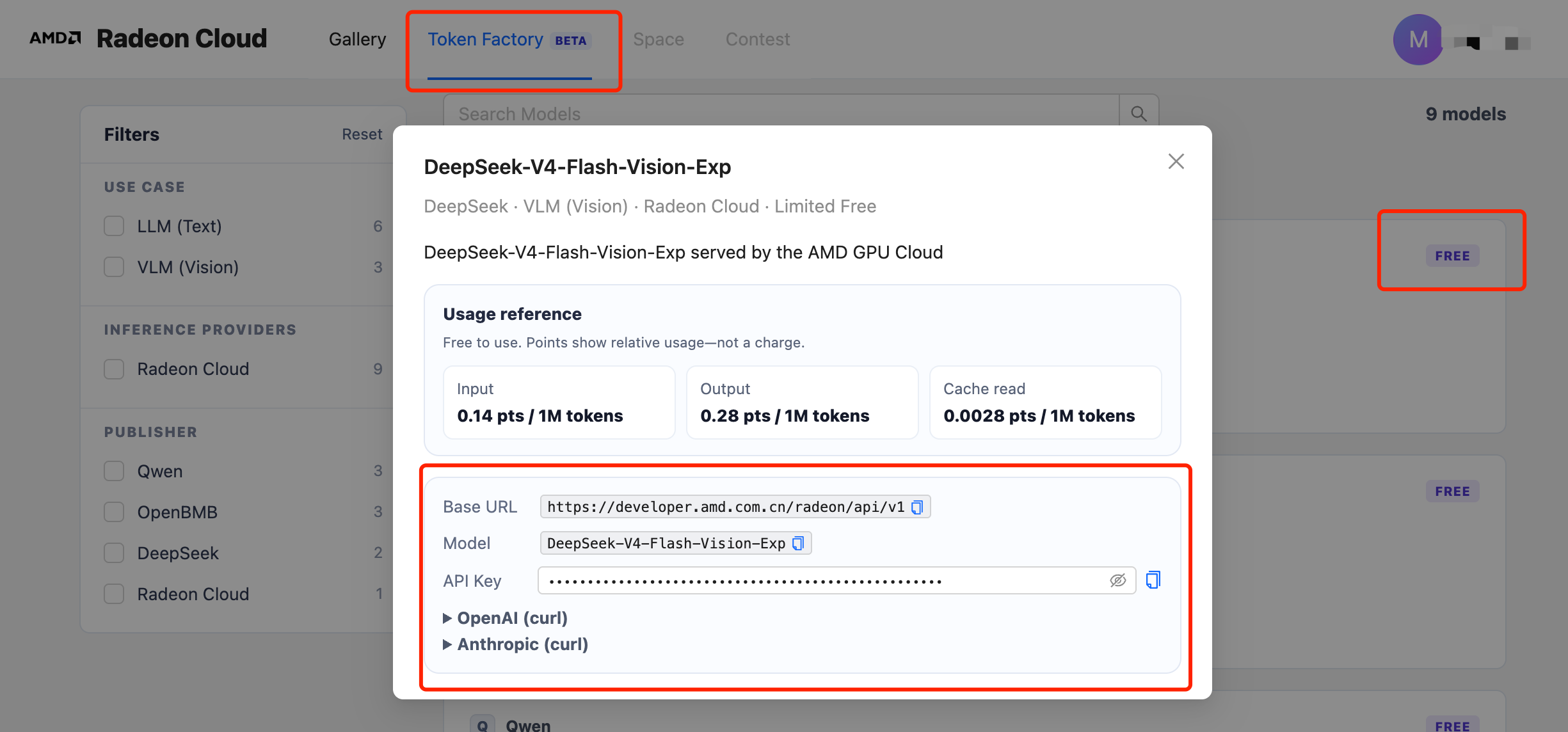This screenshot has width=1568, height=732.
Task: Open the Token Factory tab
Action: 509,40
